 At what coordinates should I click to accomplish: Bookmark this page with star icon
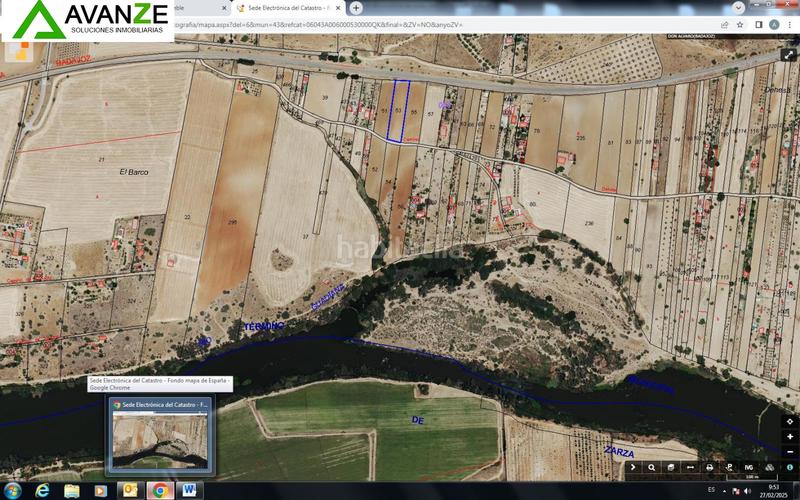pyautogui.click(x=740, y=24)
